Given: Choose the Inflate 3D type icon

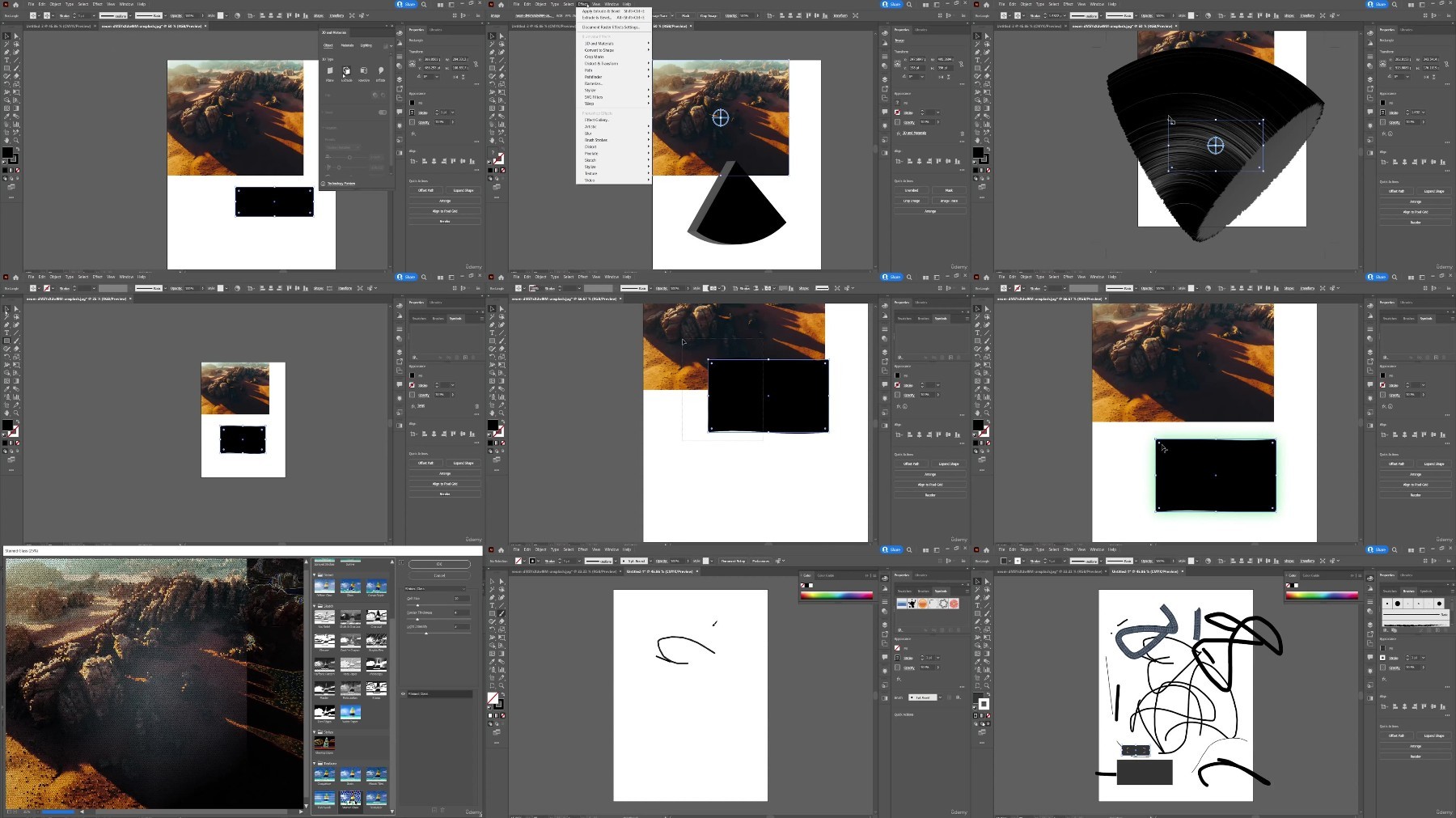Looking at the screenshot, I should [x=380, y=72].
